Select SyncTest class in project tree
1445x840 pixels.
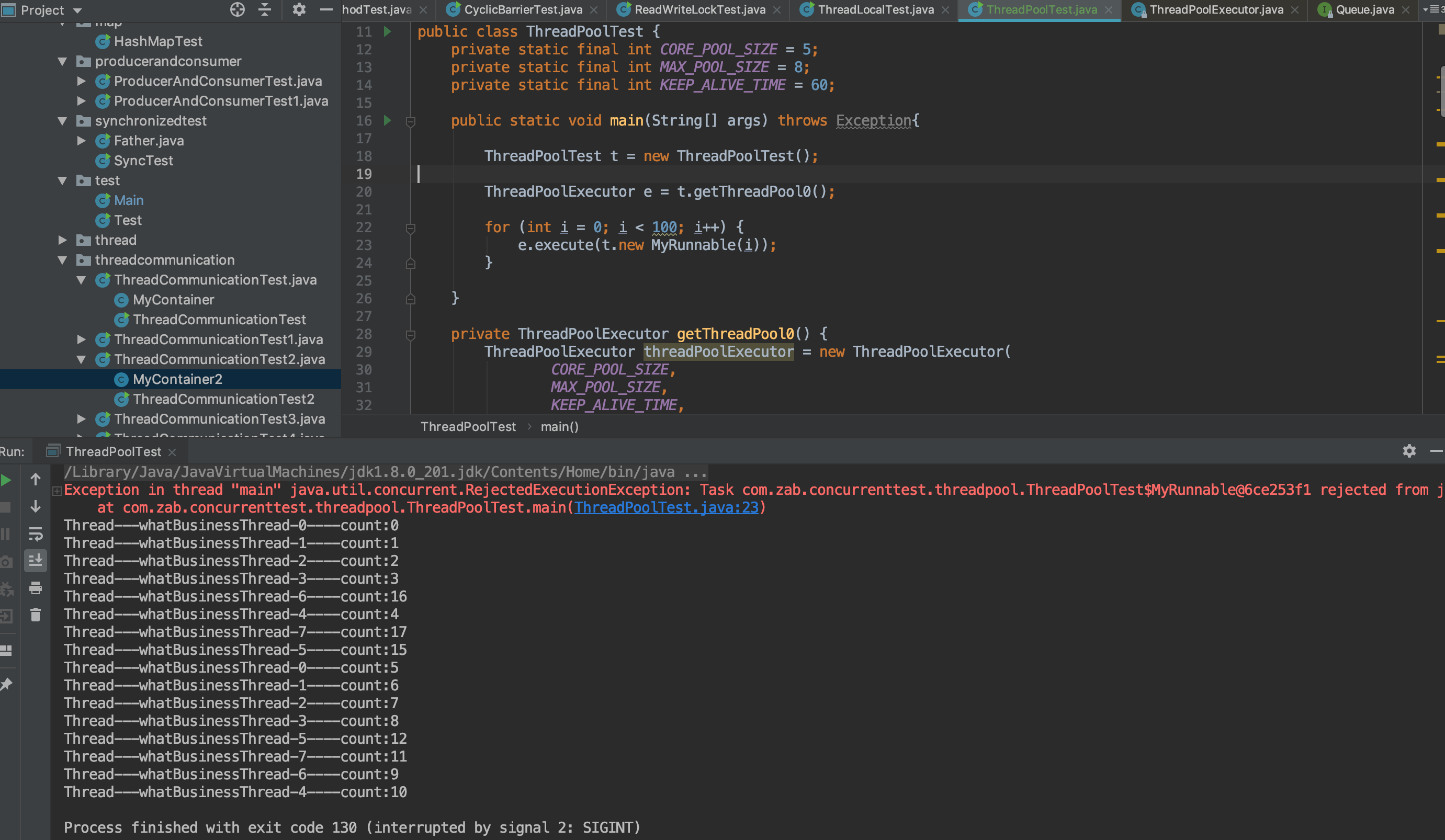(143, 161)
